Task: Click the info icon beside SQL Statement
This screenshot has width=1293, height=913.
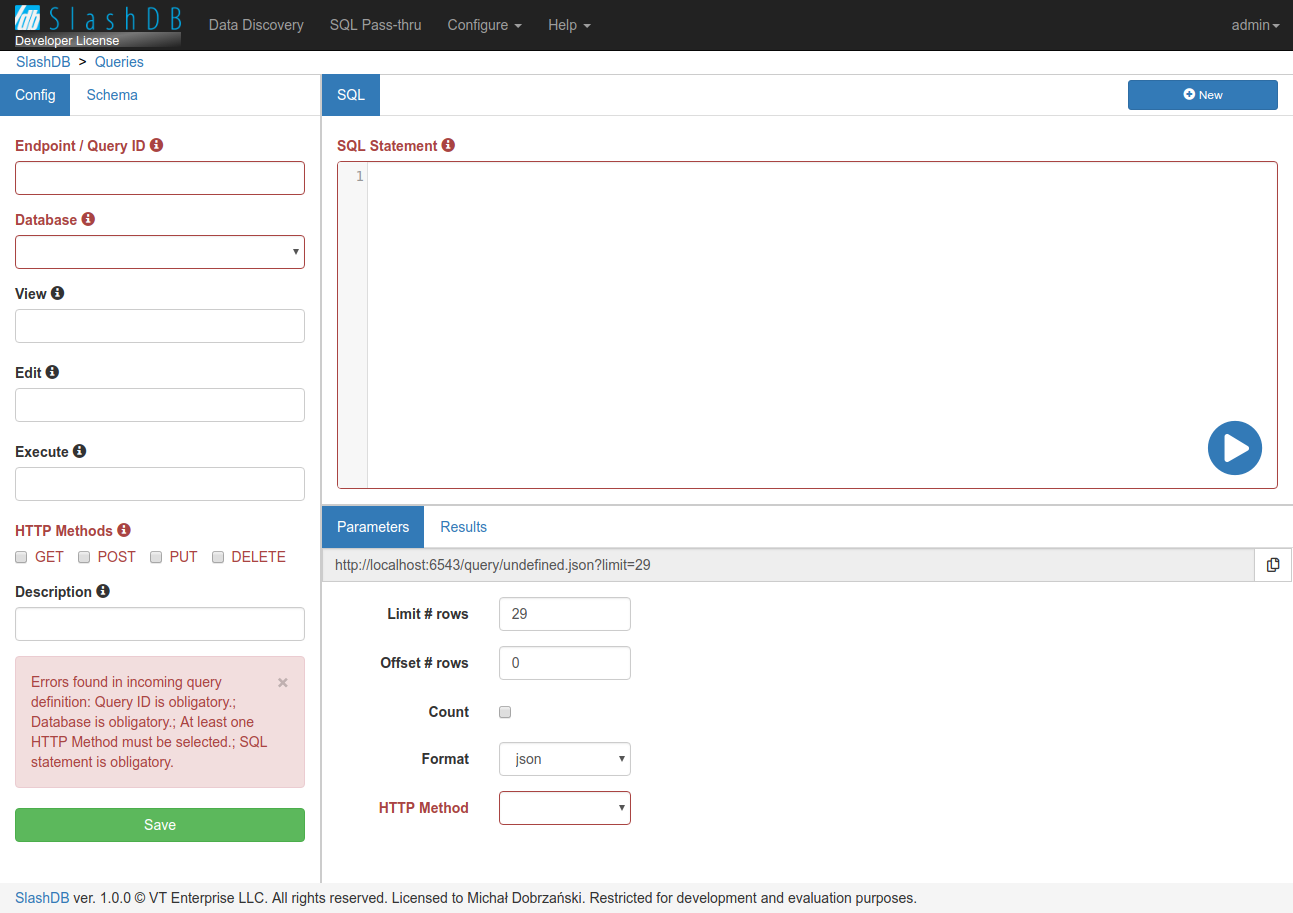Action: [448, 145]
